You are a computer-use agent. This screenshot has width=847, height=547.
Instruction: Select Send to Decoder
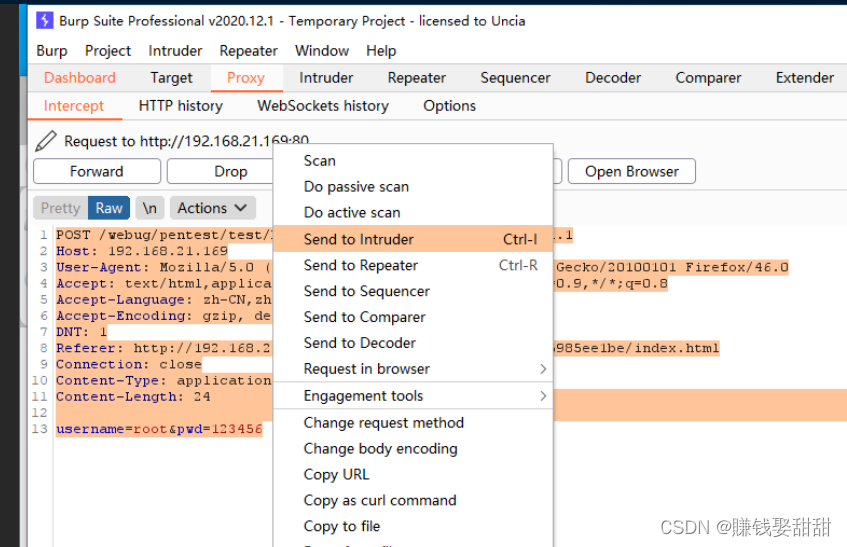[413, 343]
